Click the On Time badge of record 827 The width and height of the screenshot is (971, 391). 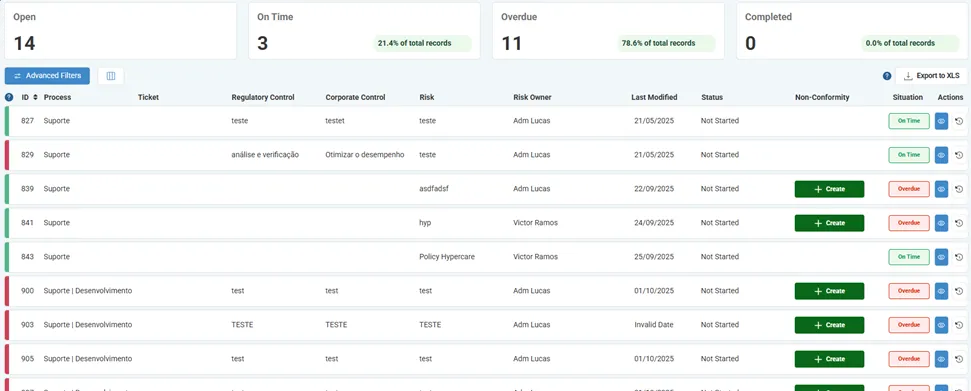909,121
